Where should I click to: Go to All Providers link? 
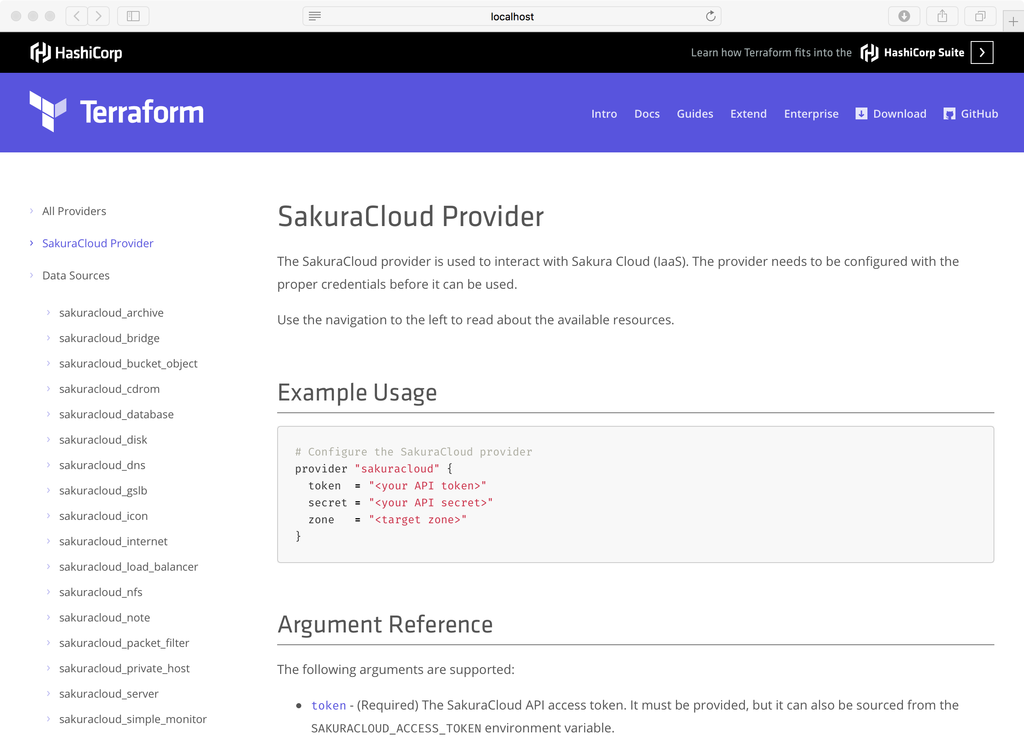74,211
